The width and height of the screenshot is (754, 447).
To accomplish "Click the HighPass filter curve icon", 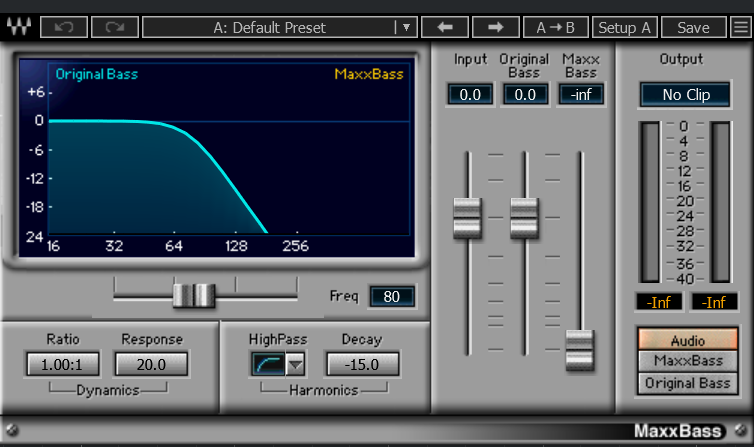I will 268,364.
